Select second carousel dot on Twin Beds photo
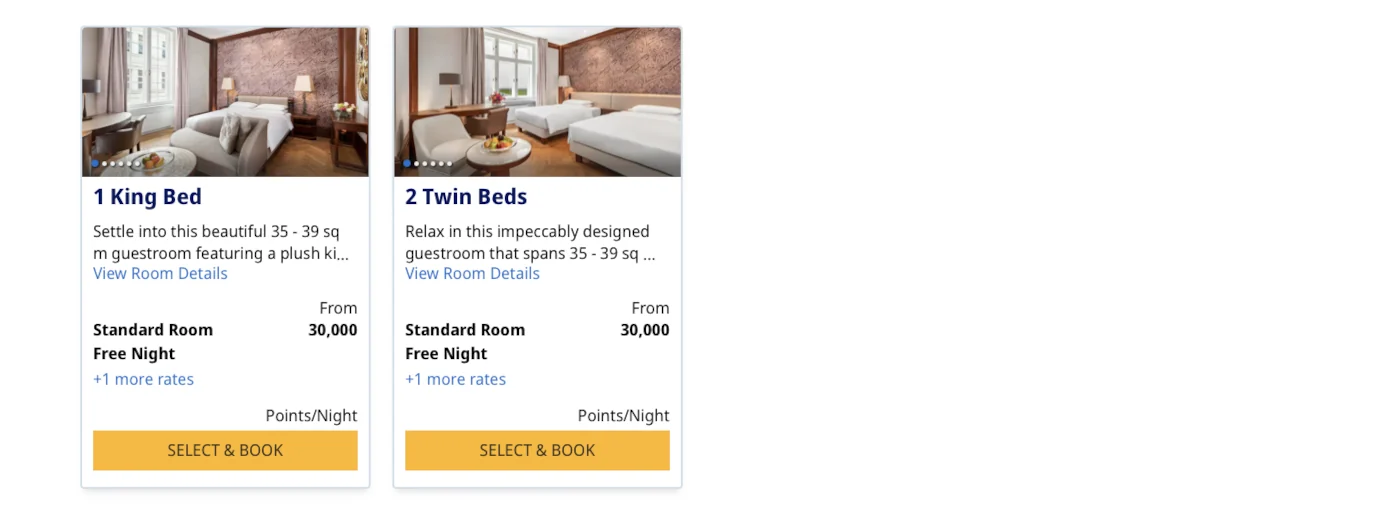Viewport: 1400px width, 518px height. click(416, 164)
